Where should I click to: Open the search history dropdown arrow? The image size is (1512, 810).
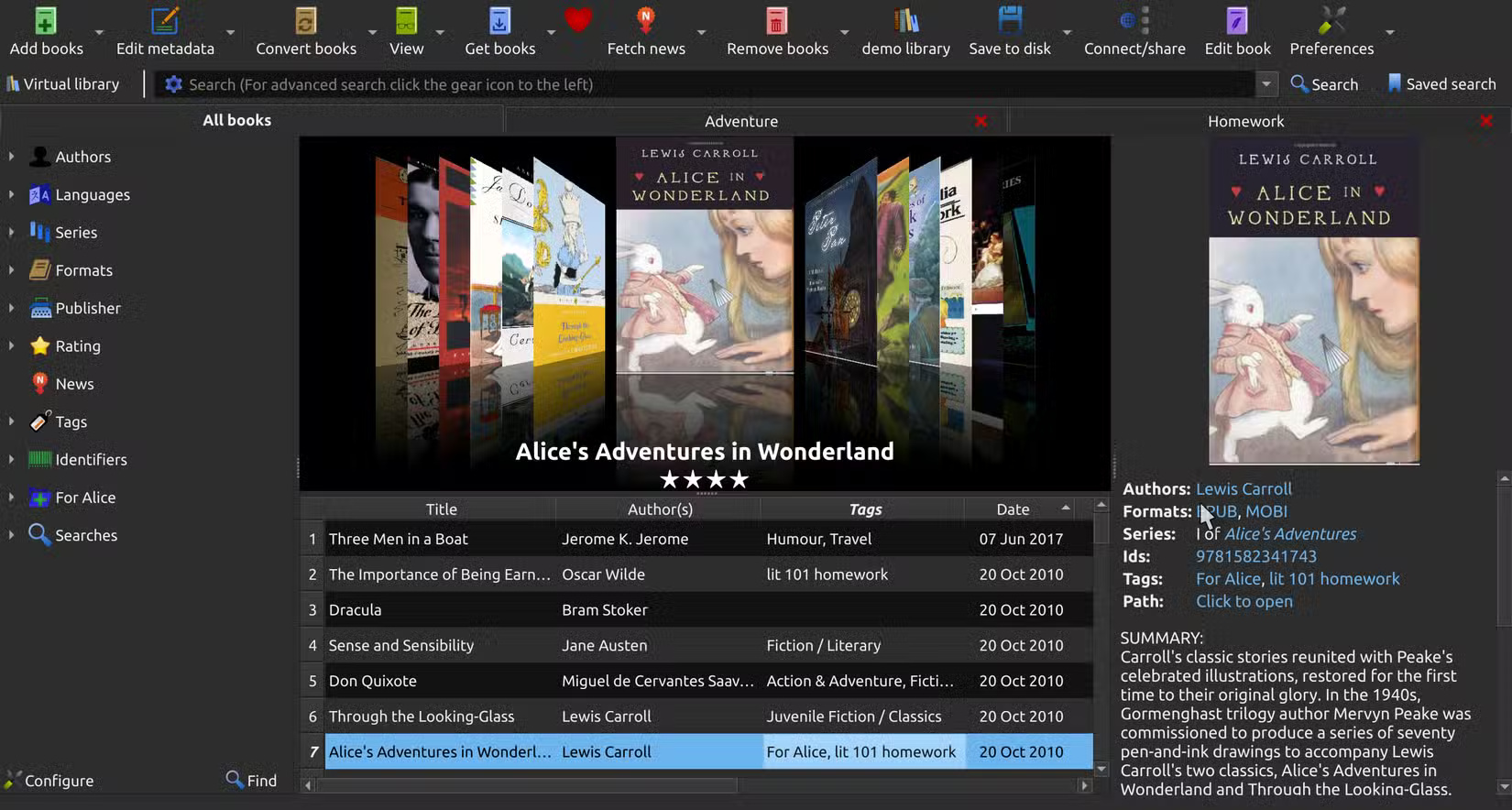click(x=1265, y=84)
